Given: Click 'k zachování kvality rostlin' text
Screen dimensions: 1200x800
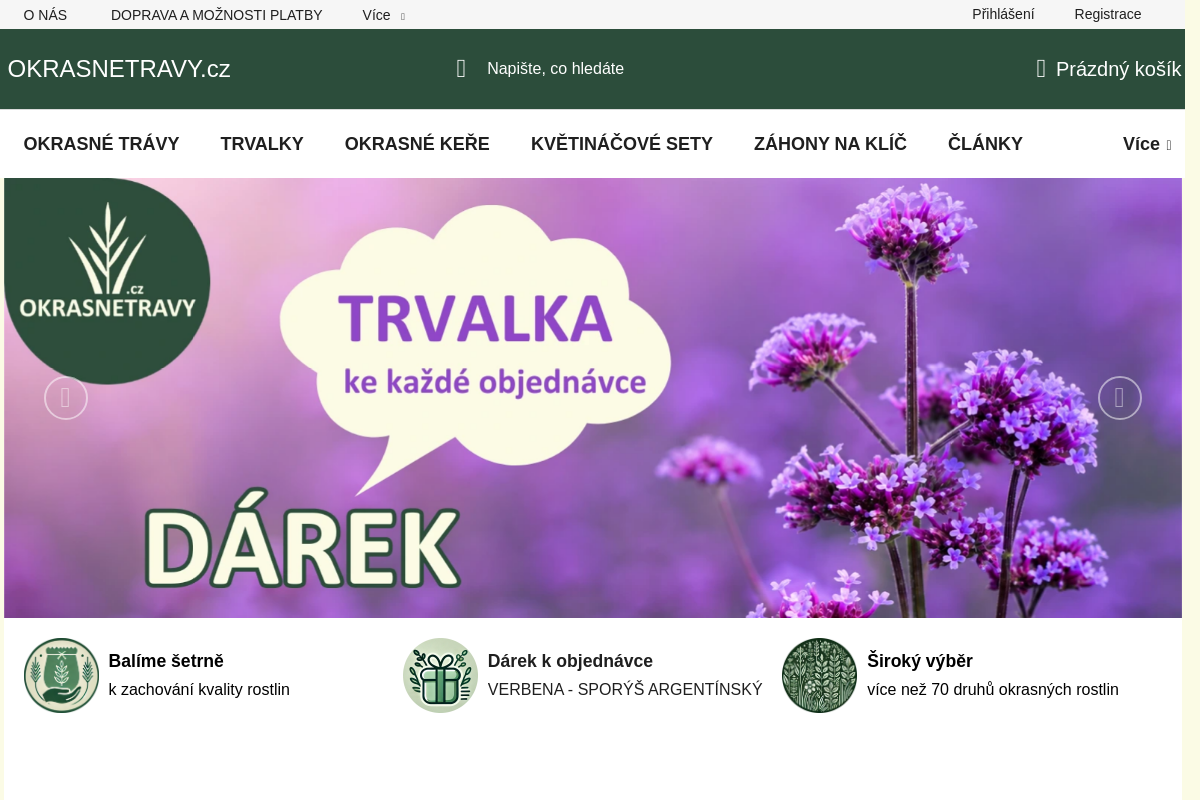Looking at the screenshot, I should click(x=199, y=690).
